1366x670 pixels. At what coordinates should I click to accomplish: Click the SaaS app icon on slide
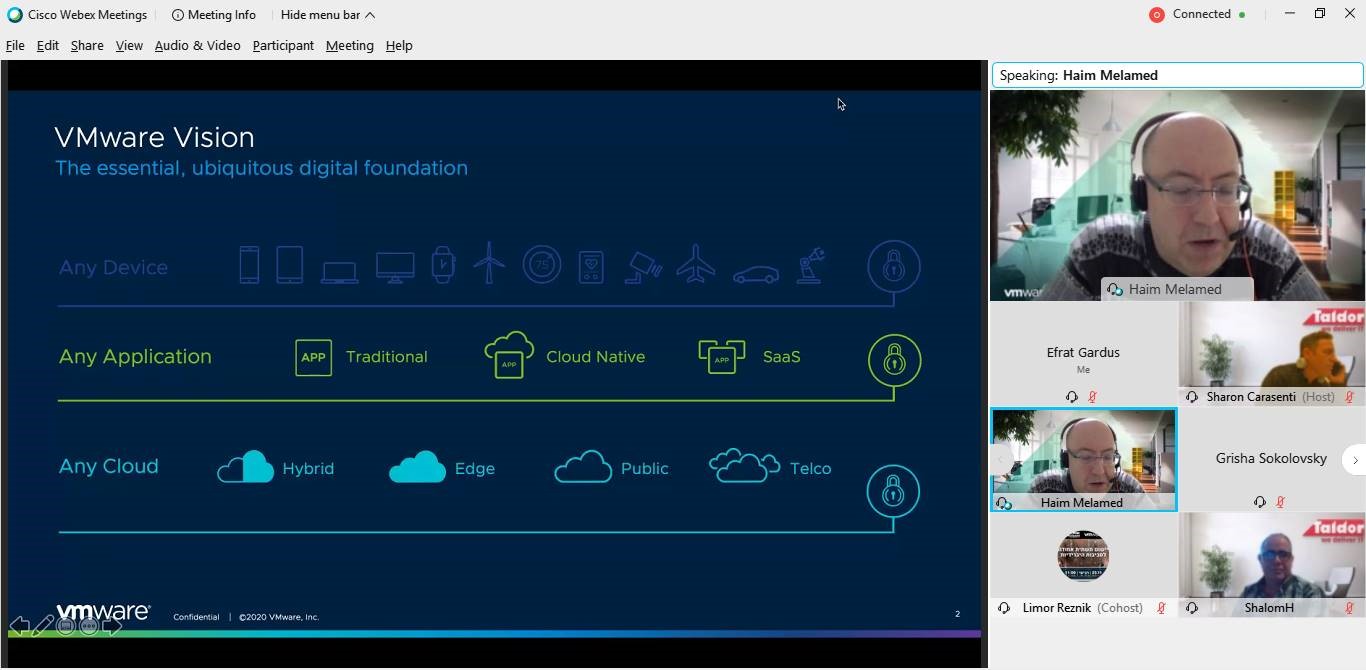click(x=722, y=357)
